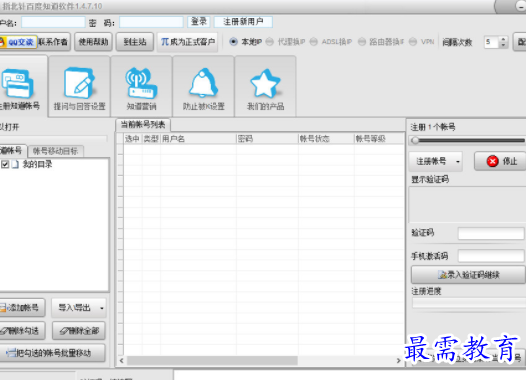Open the 导入\导出 dropdown button
Image resolution: width=526 pixels, height=380 pixels.
79,308
